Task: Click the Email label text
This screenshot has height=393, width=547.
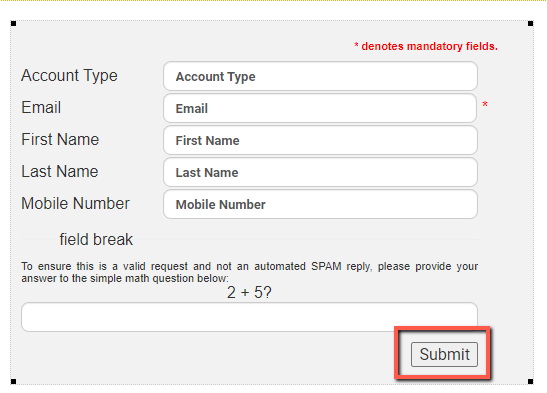Action: [41, 107]
